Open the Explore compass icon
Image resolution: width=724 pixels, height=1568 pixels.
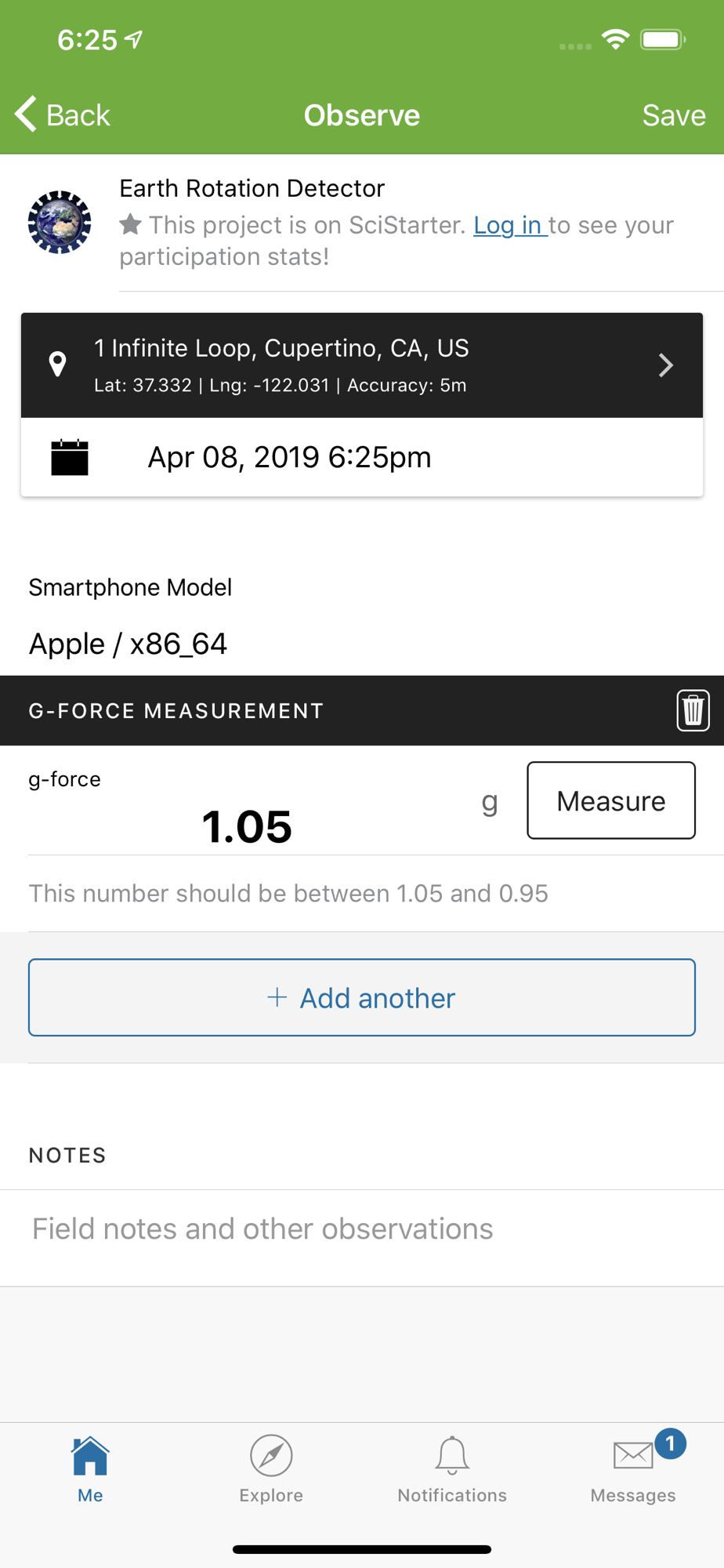pyautogui.click(x=271, y=1456)
